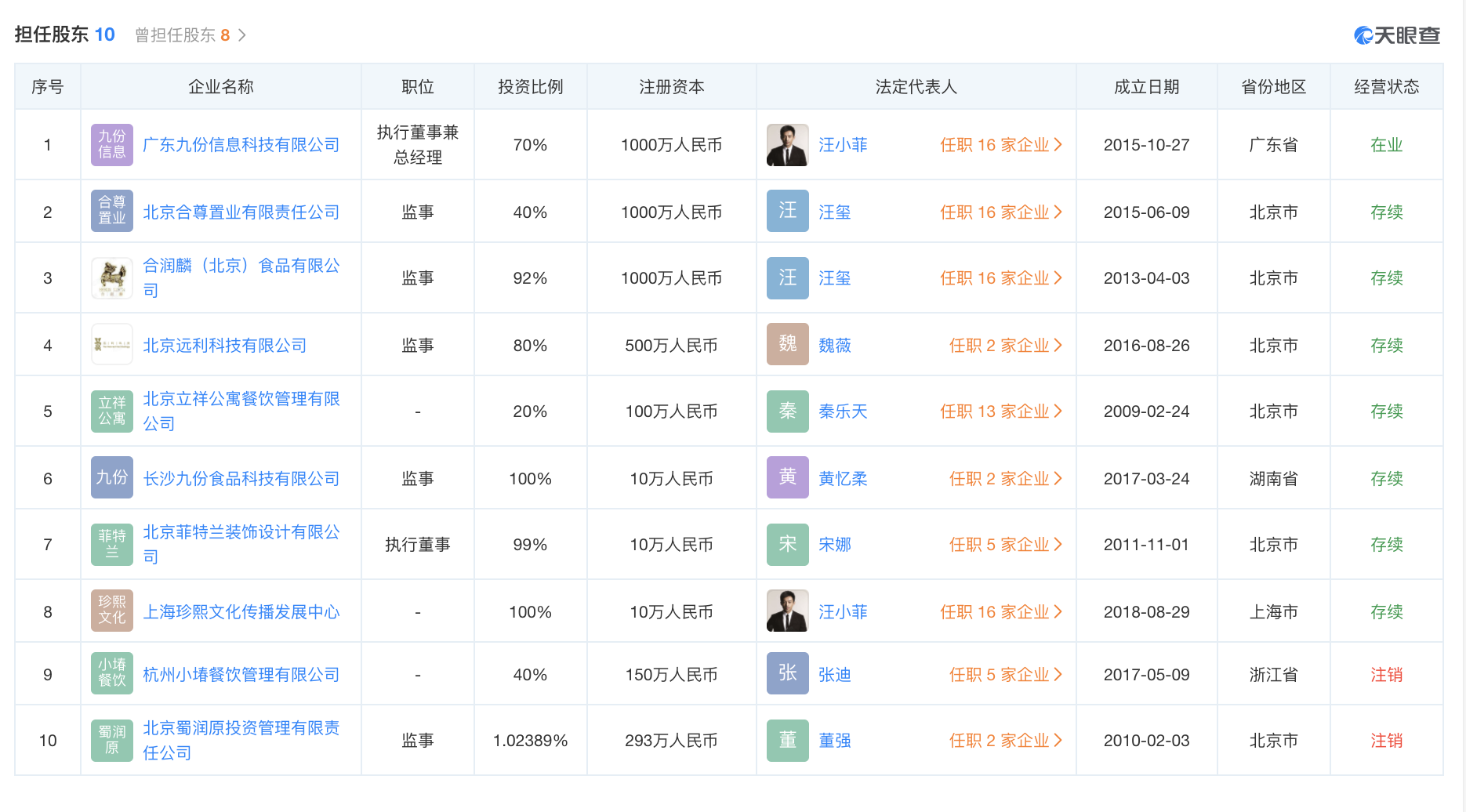Open legal representative 黄忆柔 profile link

pyautogui.click(x=843, y=479)
